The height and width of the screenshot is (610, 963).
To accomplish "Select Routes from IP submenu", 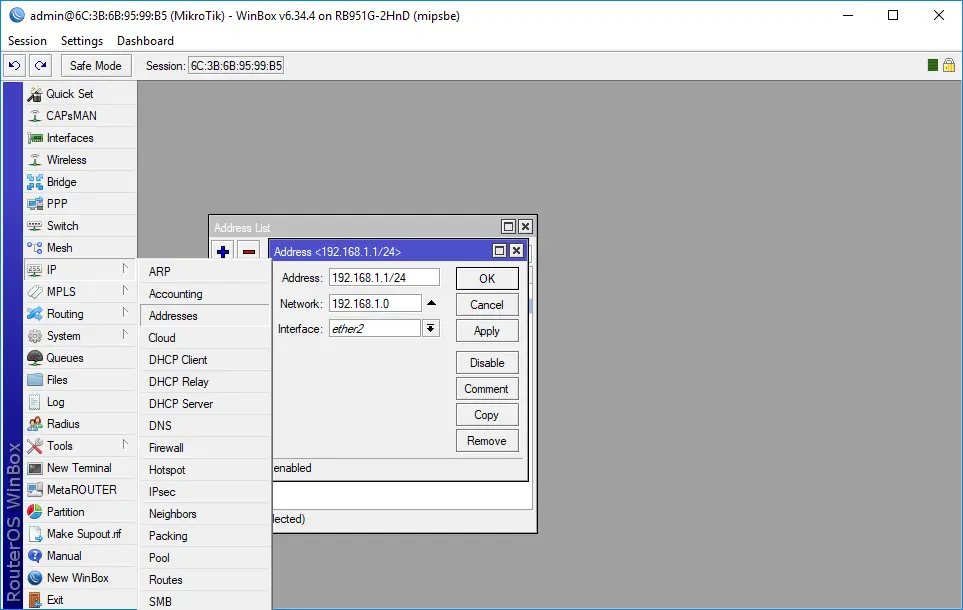I will coord(205,580).
